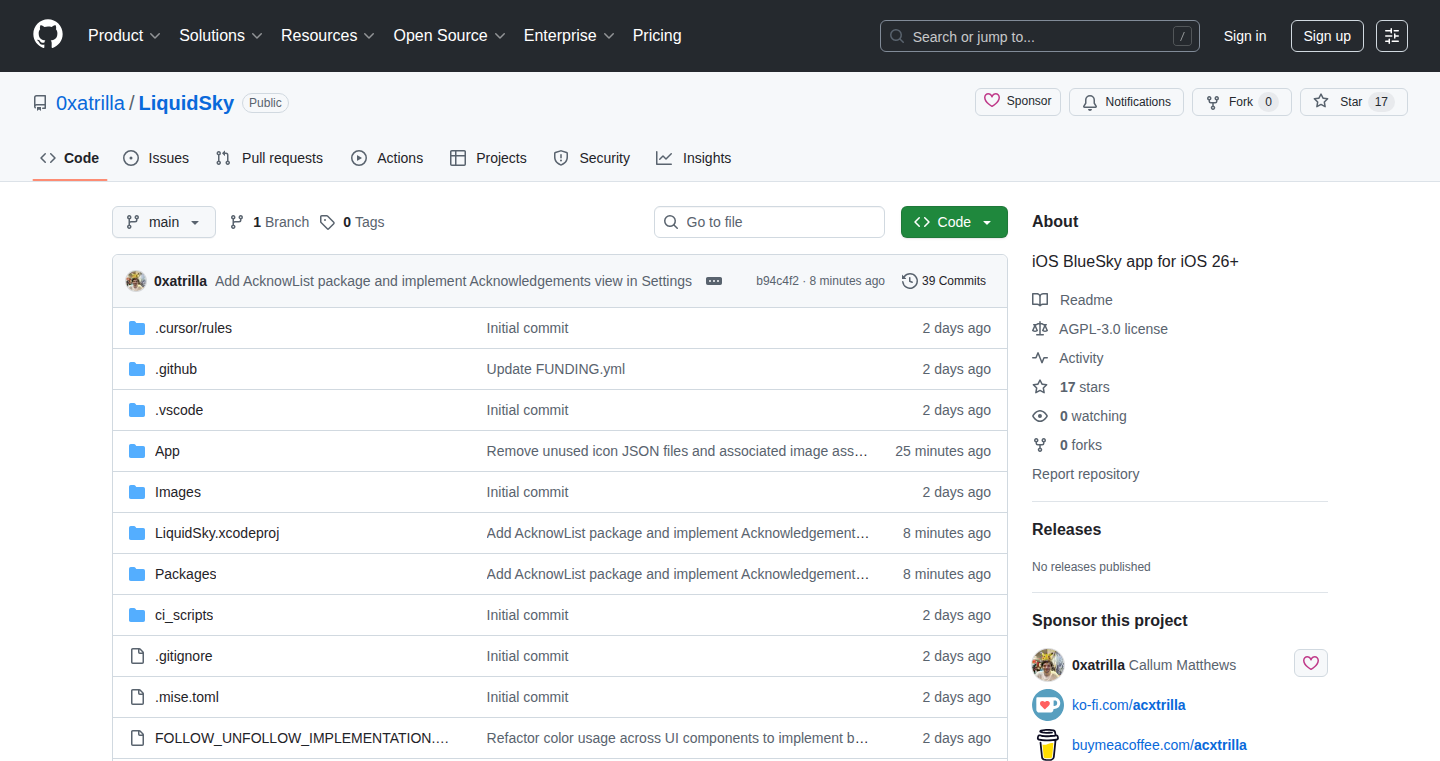
Task: Click the Sign in link
Action: [x=1245, y=36]
